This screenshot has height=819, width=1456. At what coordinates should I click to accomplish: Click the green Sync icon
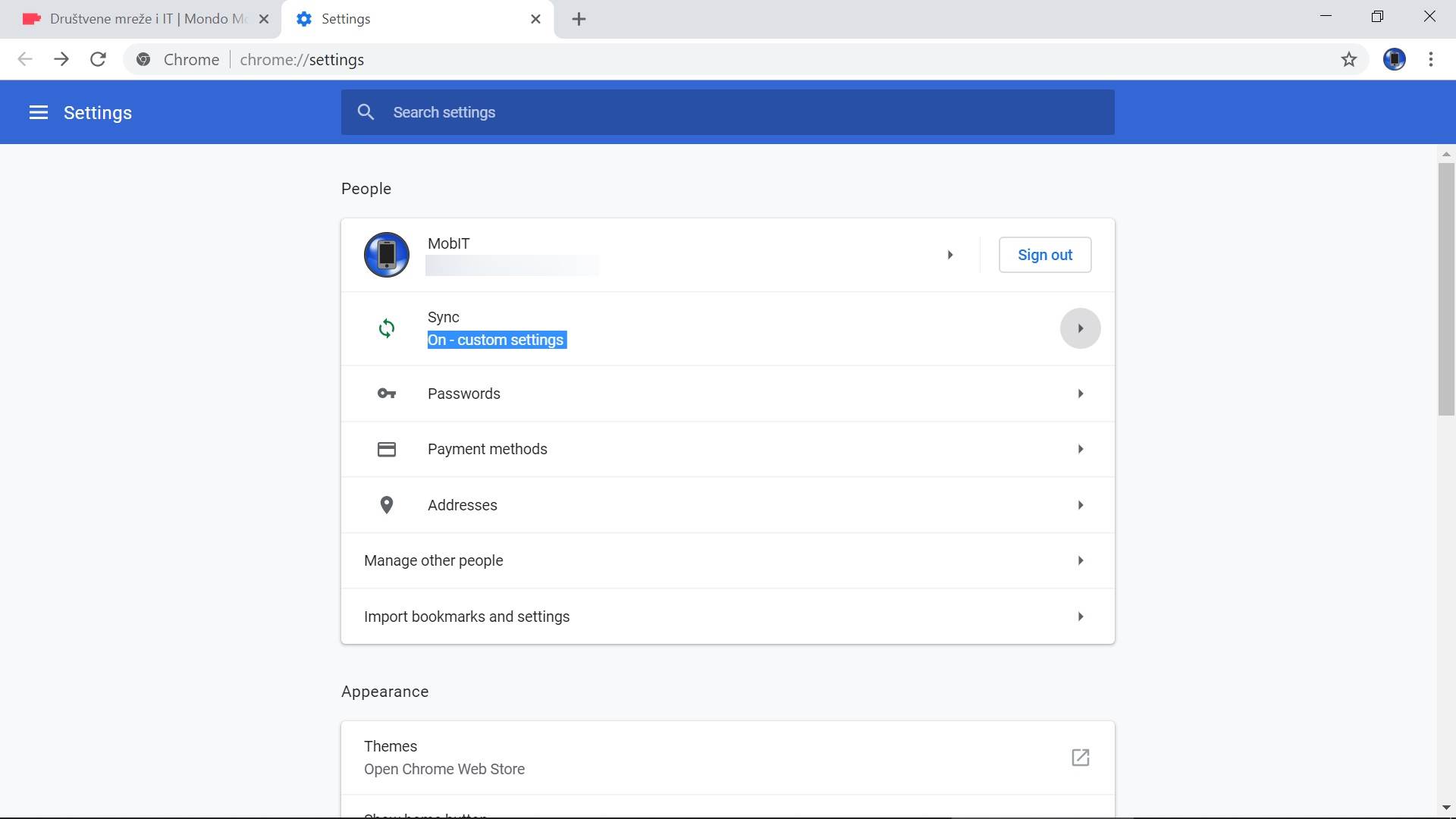click(x=387, y=328)
